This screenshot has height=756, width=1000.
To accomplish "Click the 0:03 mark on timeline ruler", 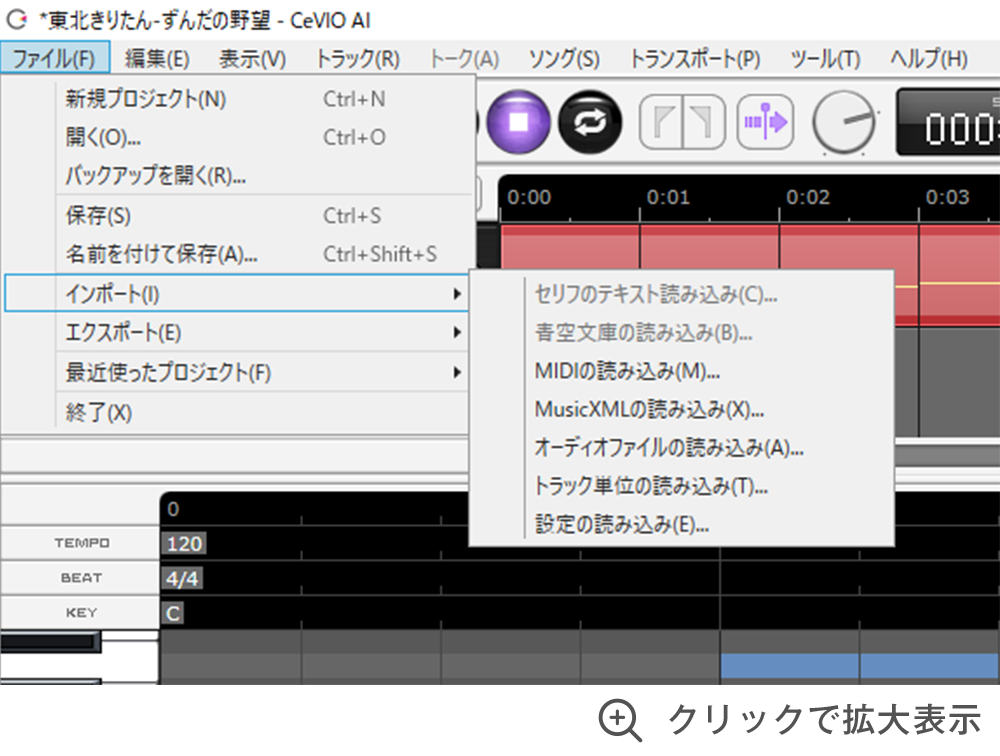I will 948,197.
